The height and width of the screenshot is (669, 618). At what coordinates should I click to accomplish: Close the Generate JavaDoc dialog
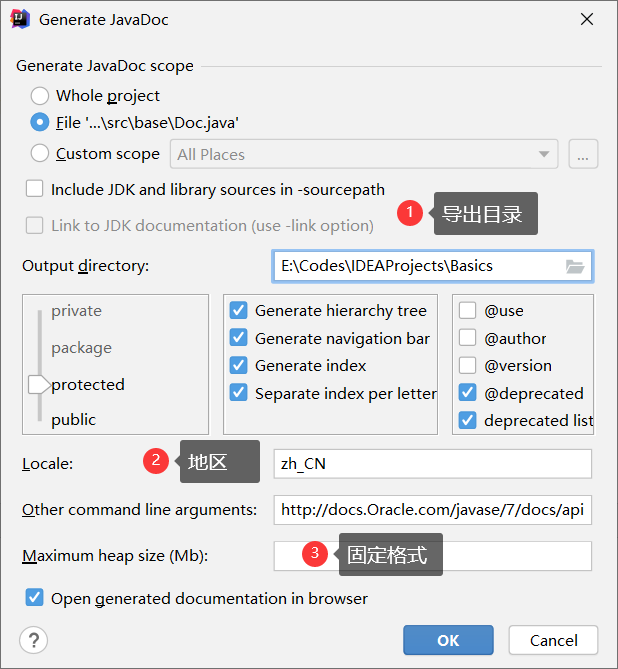tap(587, 19)
